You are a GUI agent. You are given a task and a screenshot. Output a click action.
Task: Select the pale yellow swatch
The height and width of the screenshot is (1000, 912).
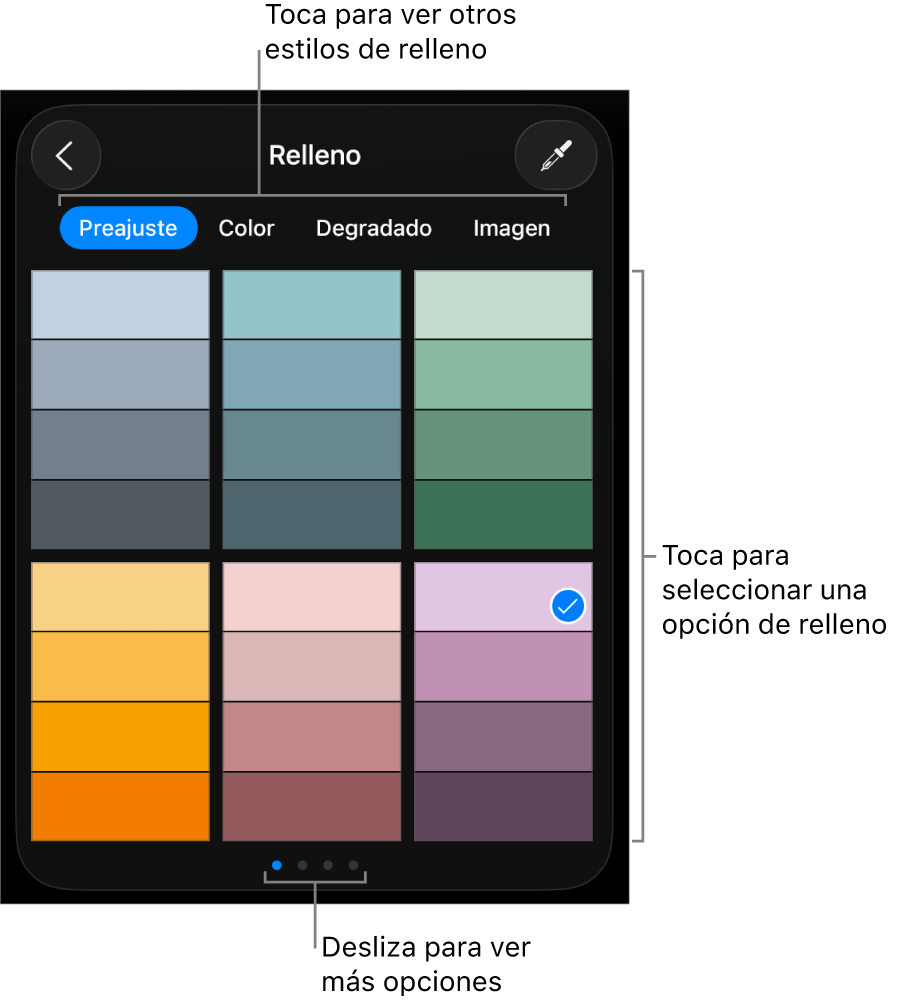coord(121,597)
